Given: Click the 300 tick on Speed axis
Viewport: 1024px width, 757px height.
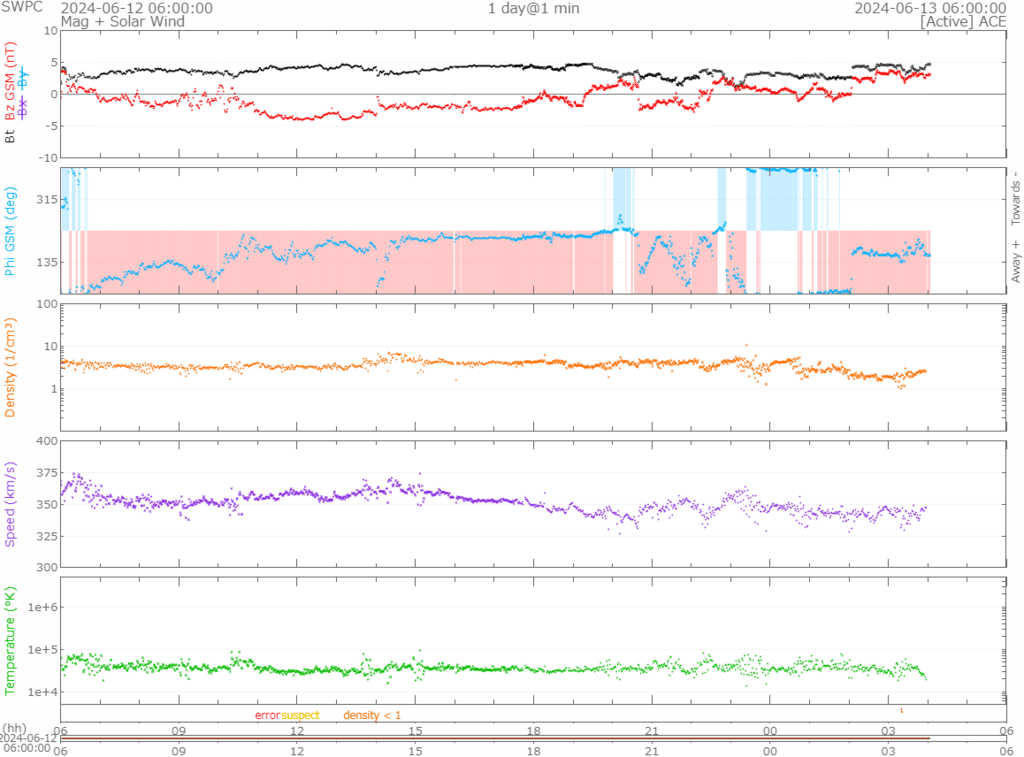Looking at the screenshot, I should pos(47,567).
